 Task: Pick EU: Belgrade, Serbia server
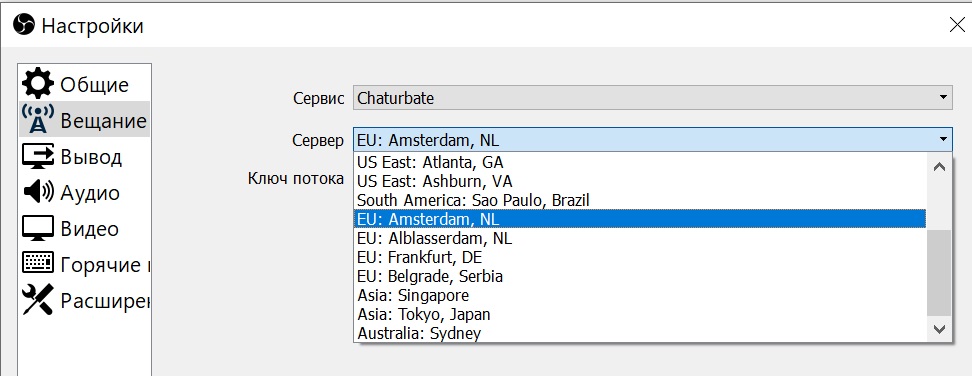[x=640, y=276]
